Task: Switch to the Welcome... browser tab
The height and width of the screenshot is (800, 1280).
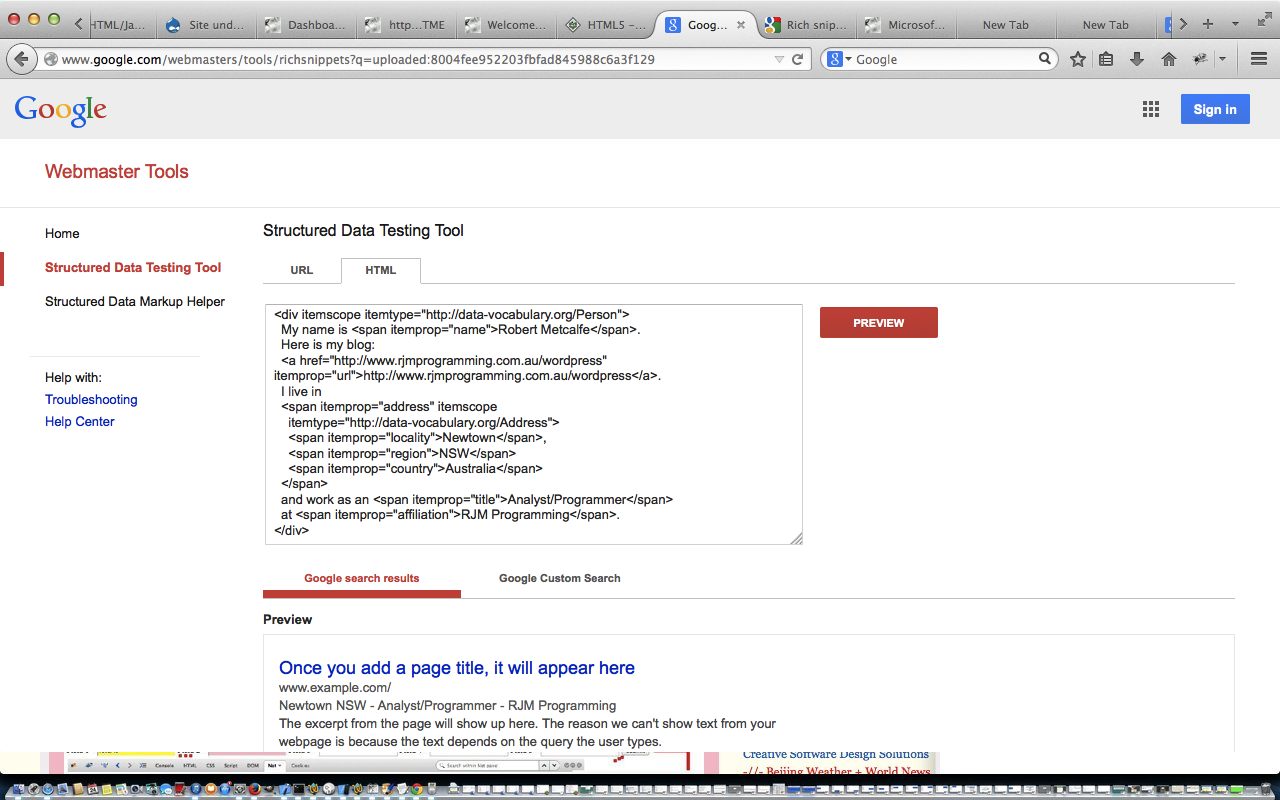Action: point(506,25)
